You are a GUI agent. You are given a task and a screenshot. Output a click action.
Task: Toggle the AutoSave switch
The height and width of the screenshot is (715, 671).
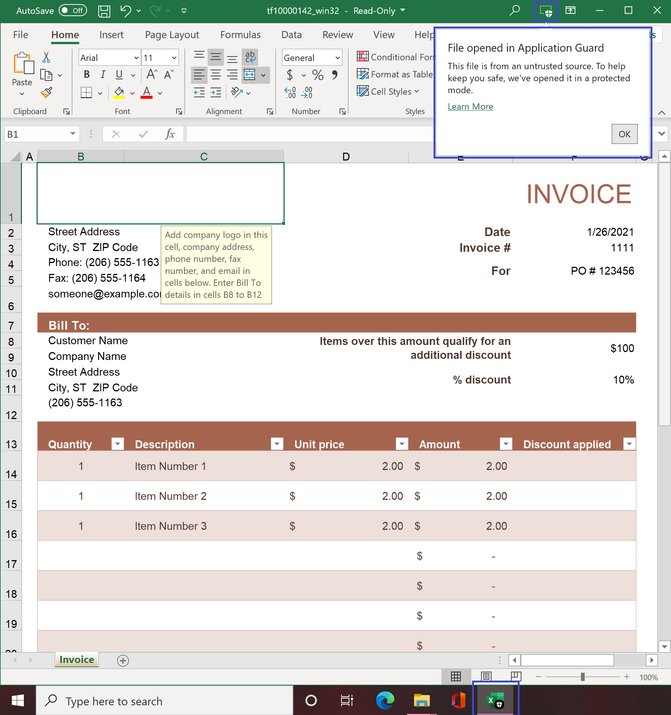coord(73,10)
